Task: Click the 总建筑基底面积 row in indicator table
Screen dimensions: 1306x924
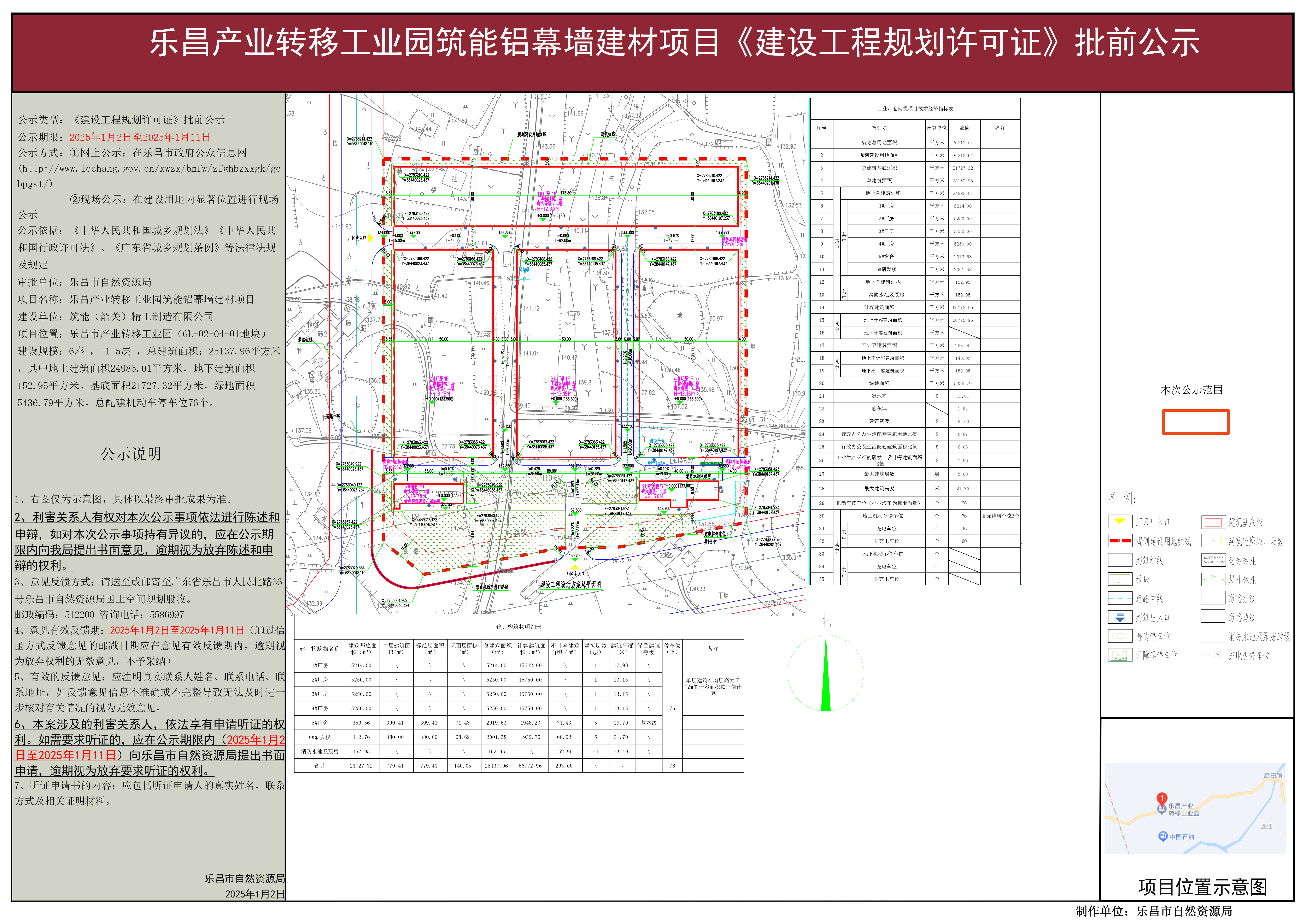Action: [915, 168]
